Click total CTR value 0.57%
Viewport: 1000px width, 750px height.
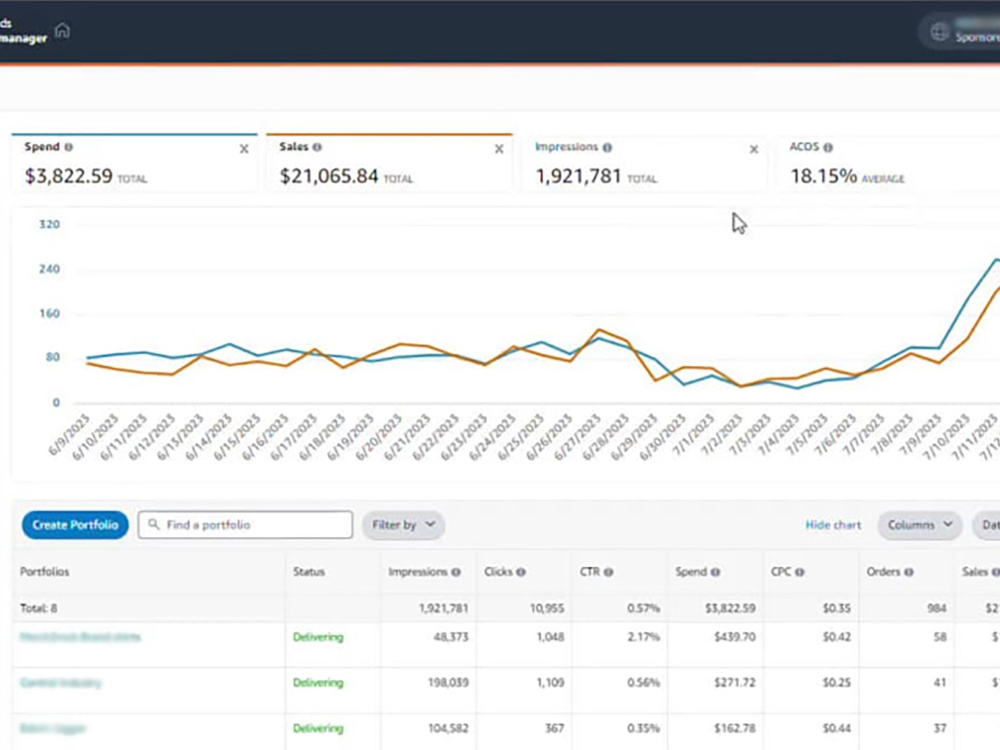click(x=643, y=608)
